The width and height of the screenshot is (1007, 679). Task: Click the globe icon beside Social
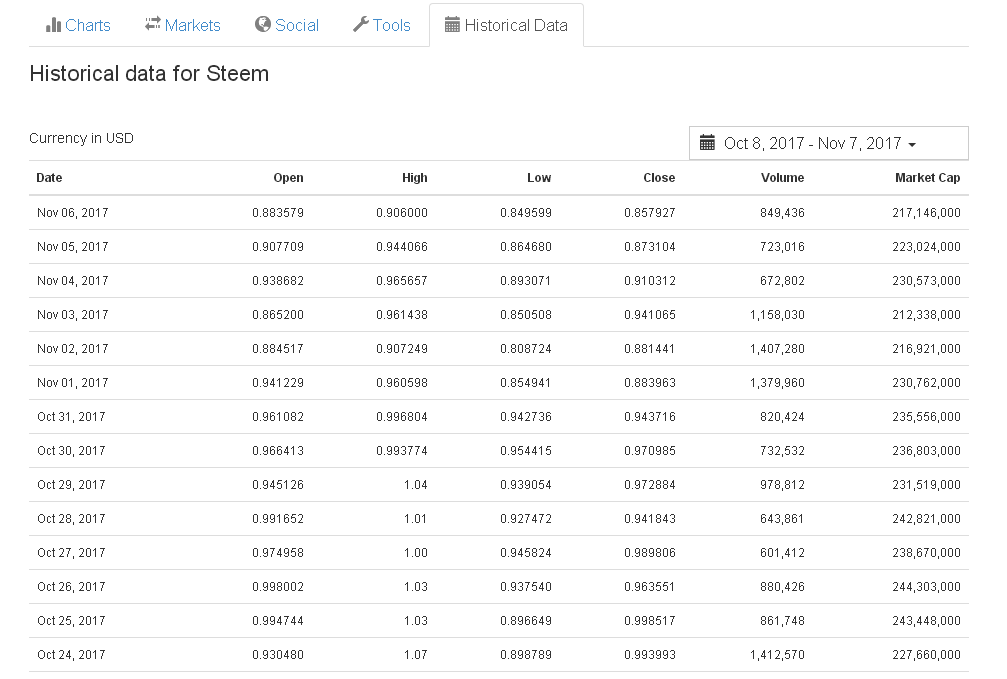click(263, 24)
